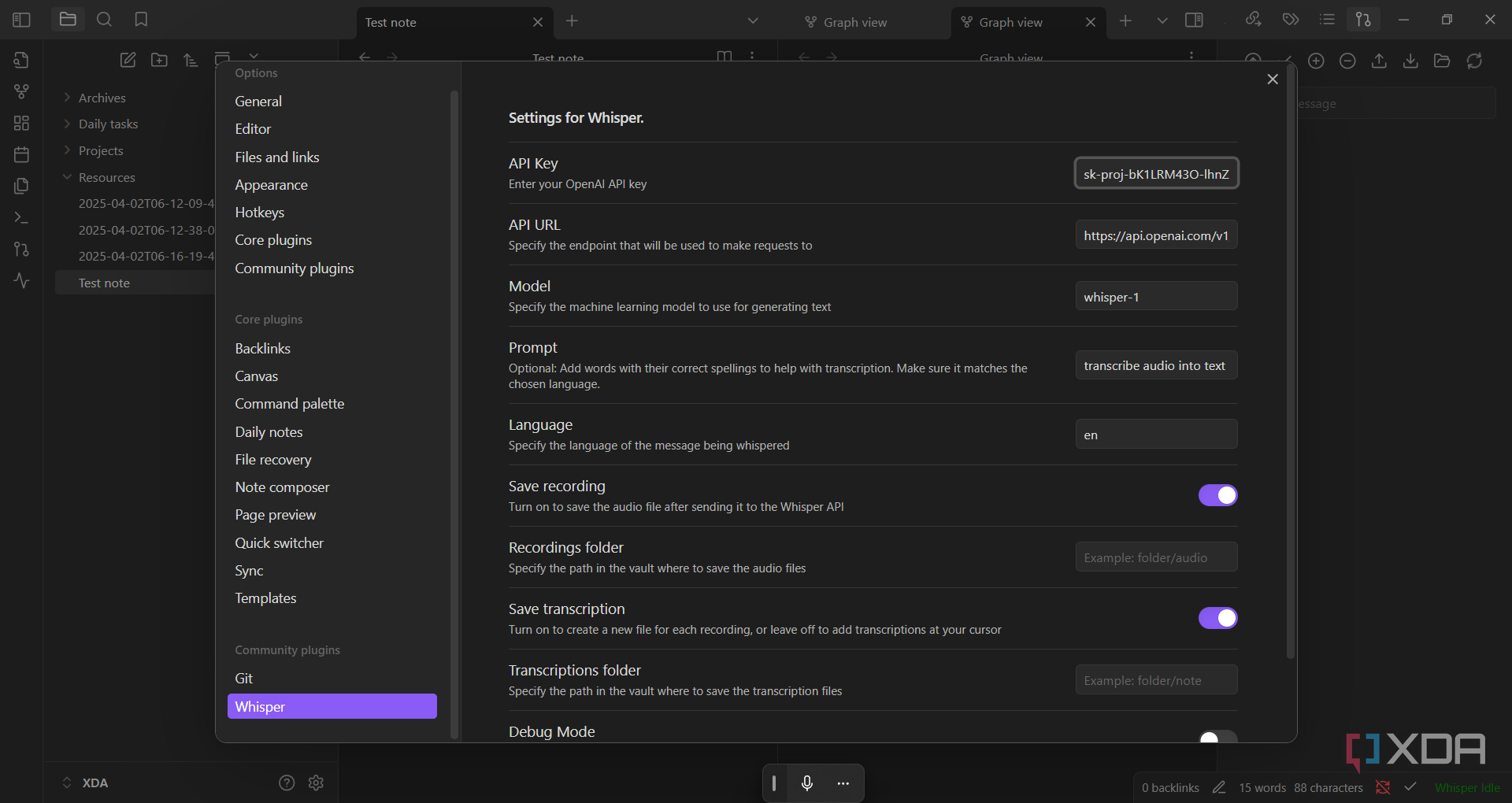The image size is (1512, 803).
Task: Click the new note pencil icon
Action: pos(128,60)
